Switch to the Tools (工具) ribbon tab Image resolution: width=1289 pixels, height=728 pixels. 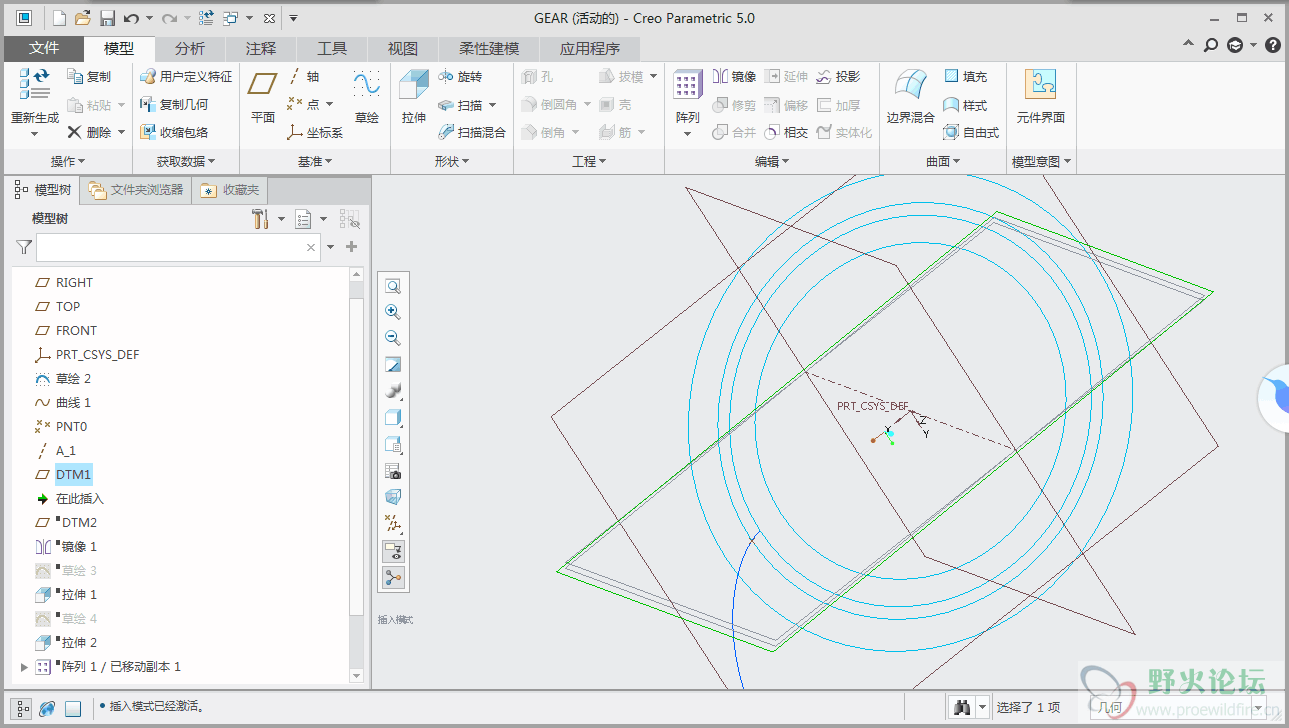[332, 48]
